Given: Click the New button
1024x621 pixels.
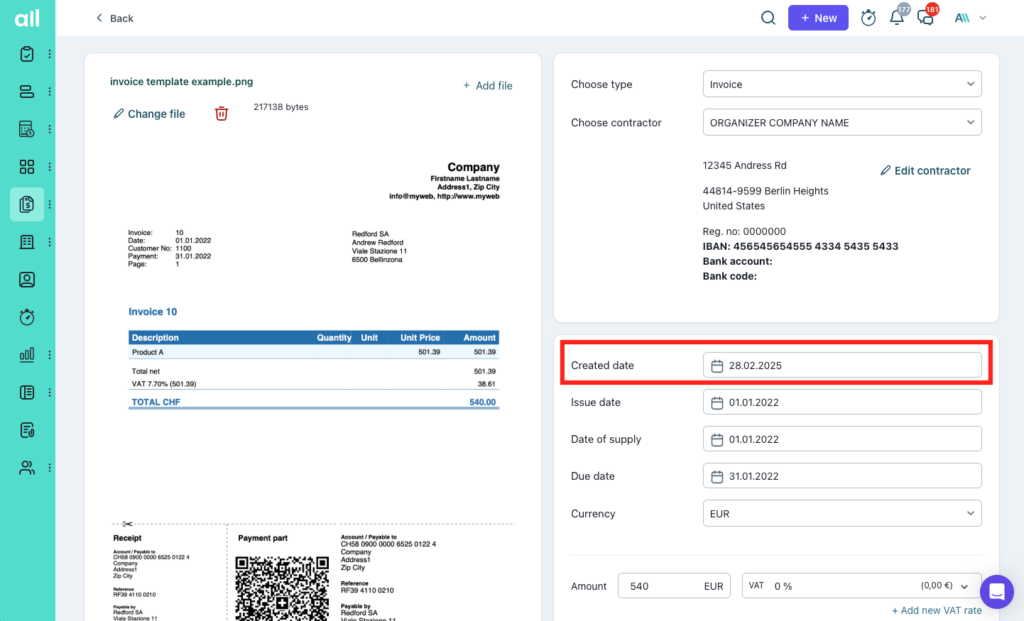Looking at the screenshot, I should click(x=818, y=18).
